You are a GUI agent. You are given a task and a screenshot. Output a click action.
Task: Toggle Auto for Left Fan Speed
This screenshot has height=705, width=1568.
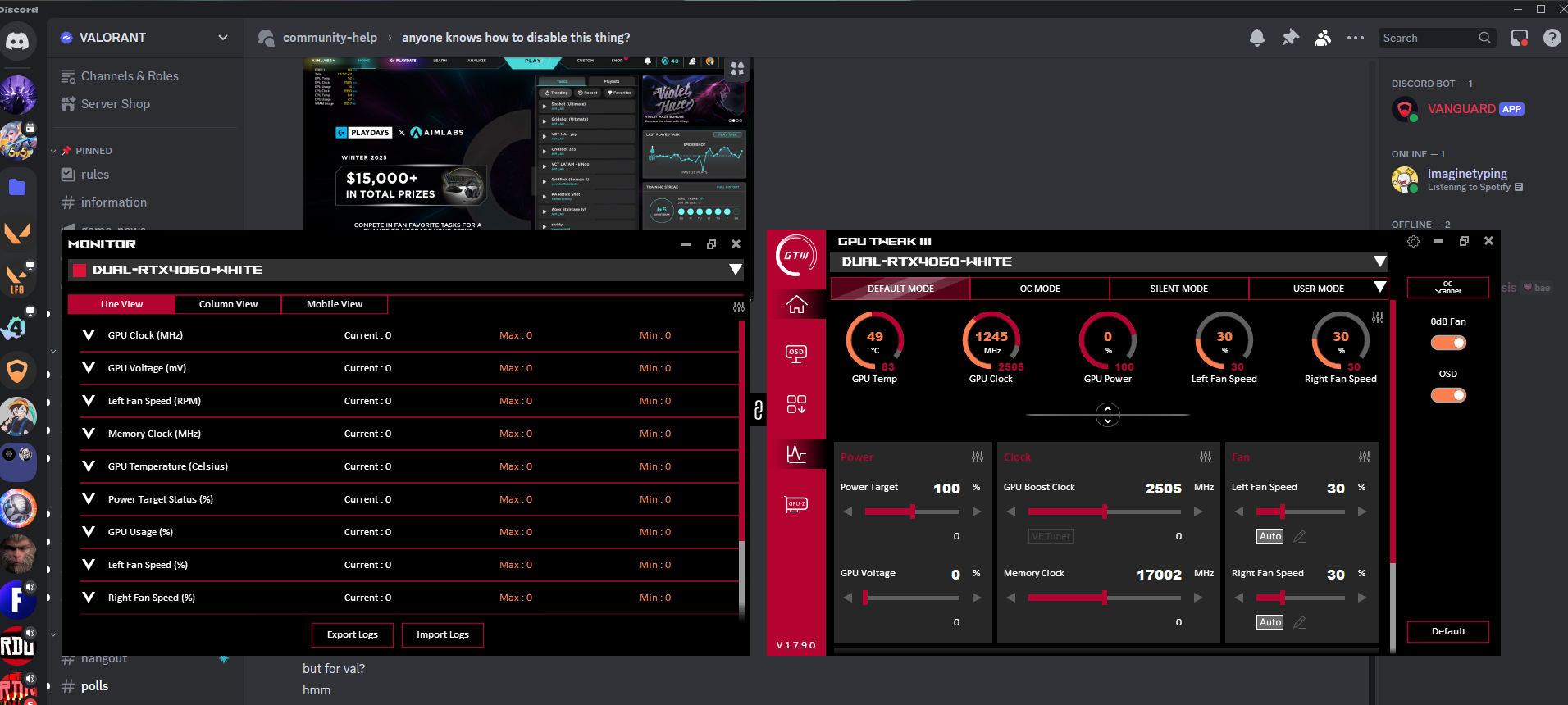[x=1270, y=536]
